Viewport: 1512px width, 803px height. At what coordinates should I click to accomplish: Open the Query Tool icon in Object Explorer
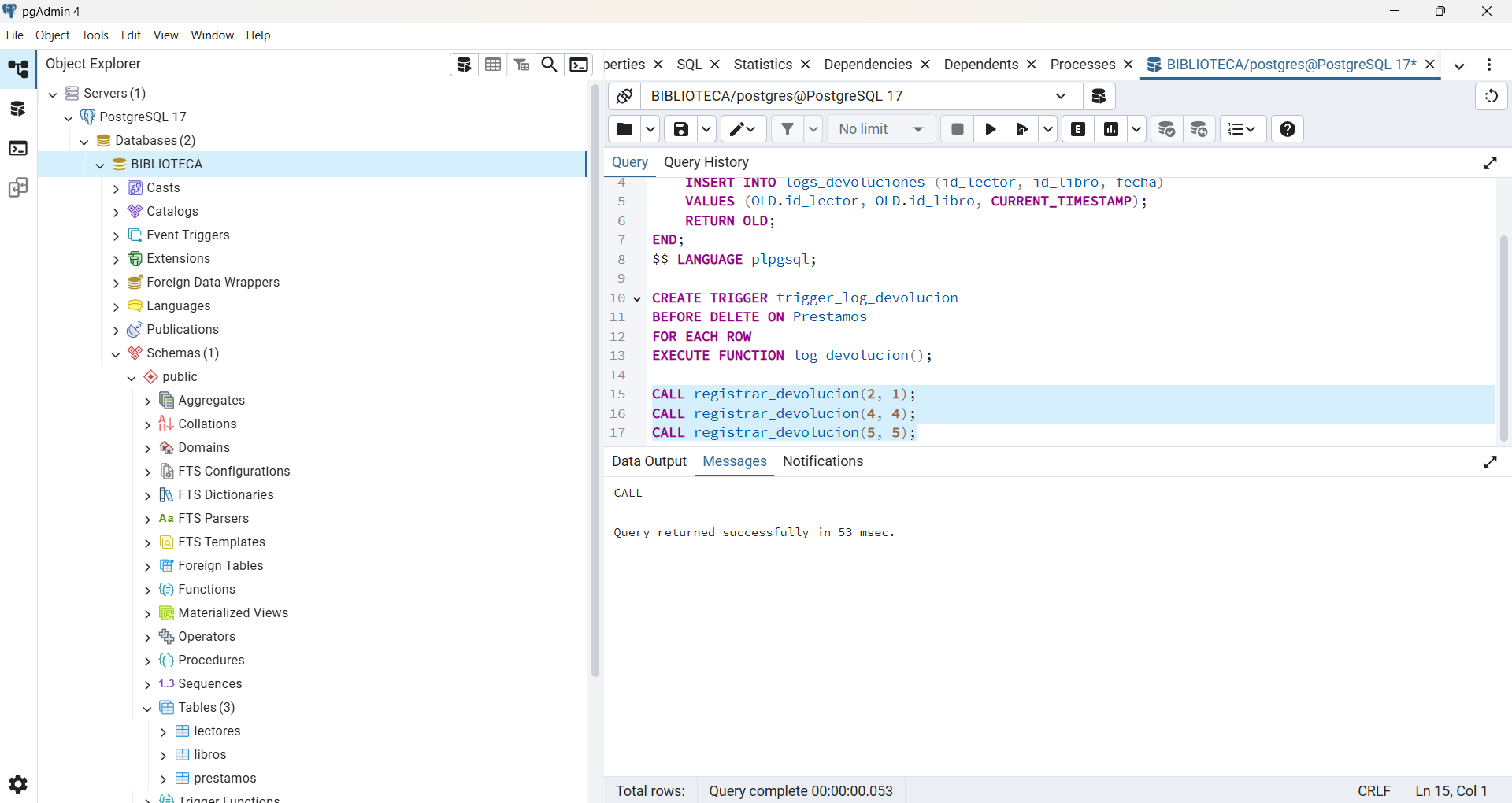[x=465, y=65]
